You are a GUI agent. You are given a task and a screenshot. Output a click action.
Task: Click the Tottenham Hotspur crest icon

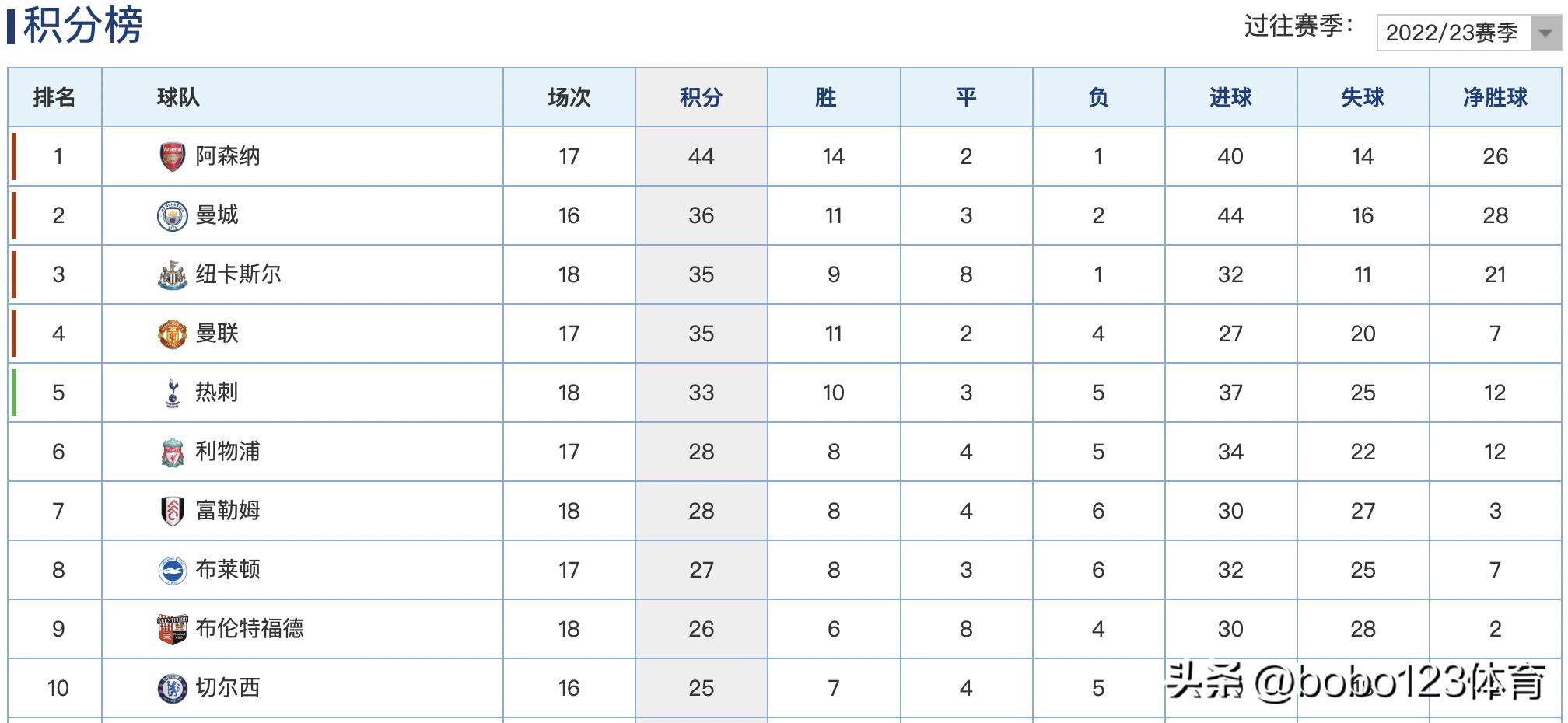pos(173,393)
